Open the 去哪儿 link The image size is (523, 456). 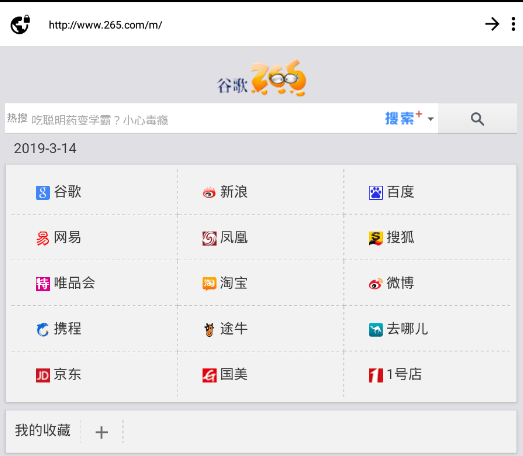408,329
